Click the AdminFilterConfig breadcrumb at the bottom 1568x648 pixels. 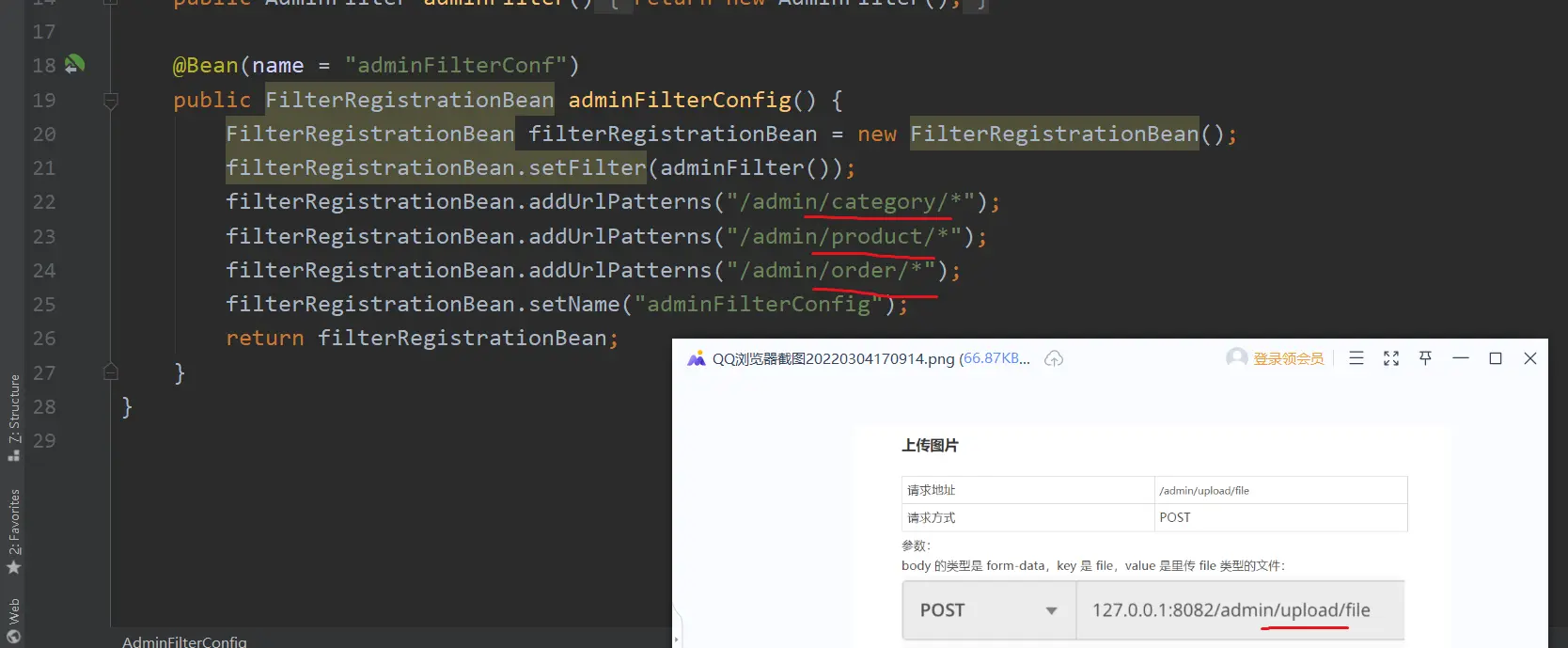coord(184,641)
